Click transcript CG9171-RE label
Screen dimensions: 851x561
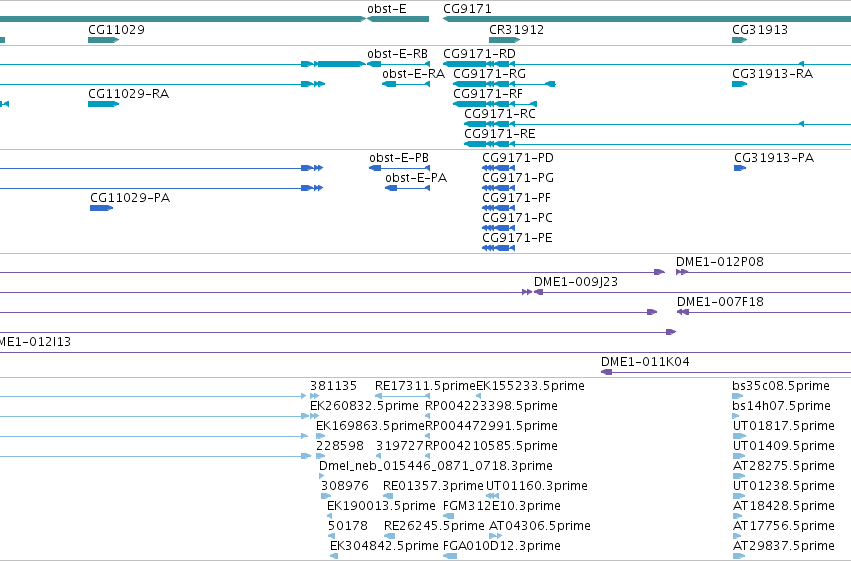point(500,134)
